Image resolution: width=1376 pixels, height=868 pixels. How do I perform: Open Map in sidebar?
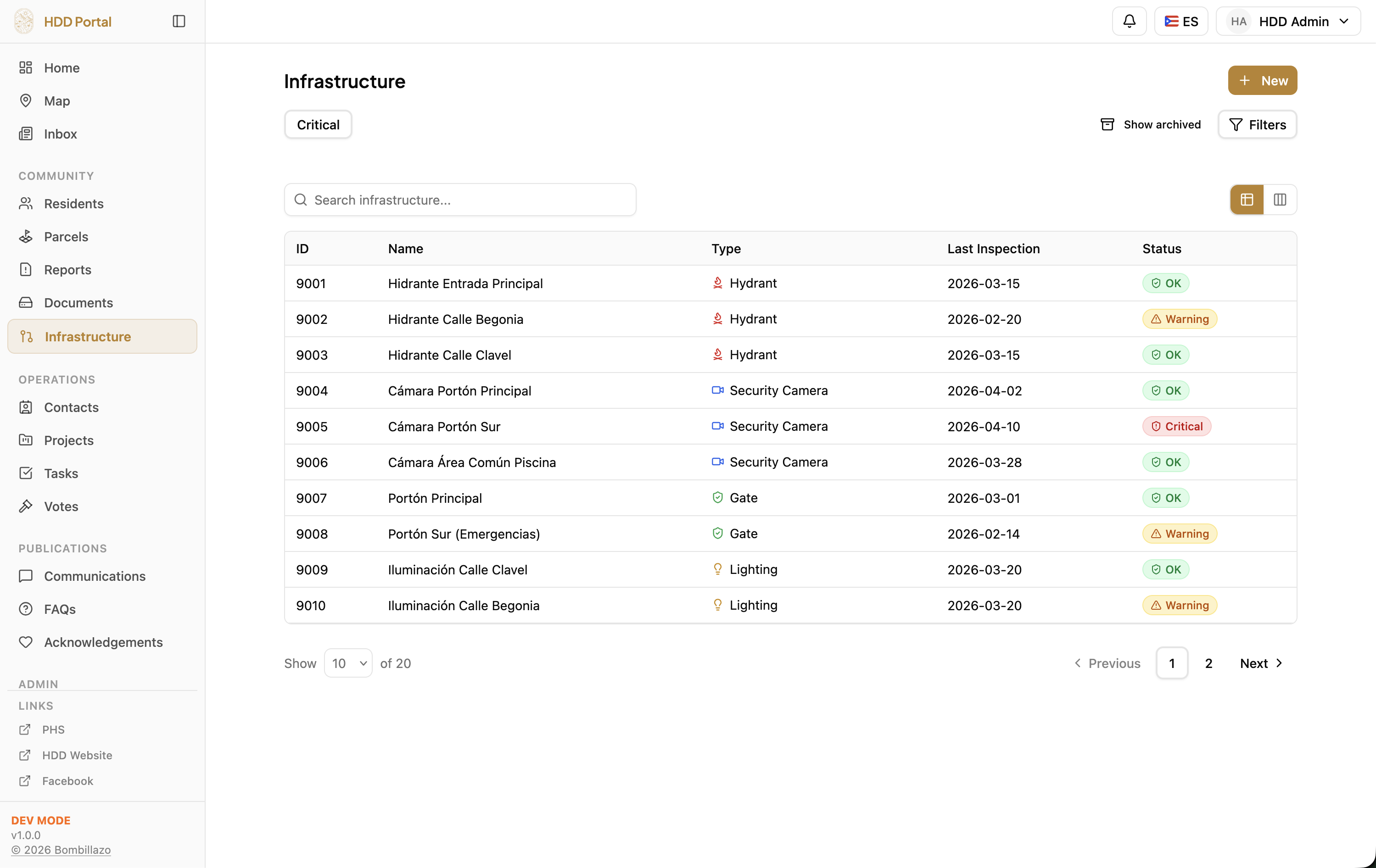click(102, 101)
